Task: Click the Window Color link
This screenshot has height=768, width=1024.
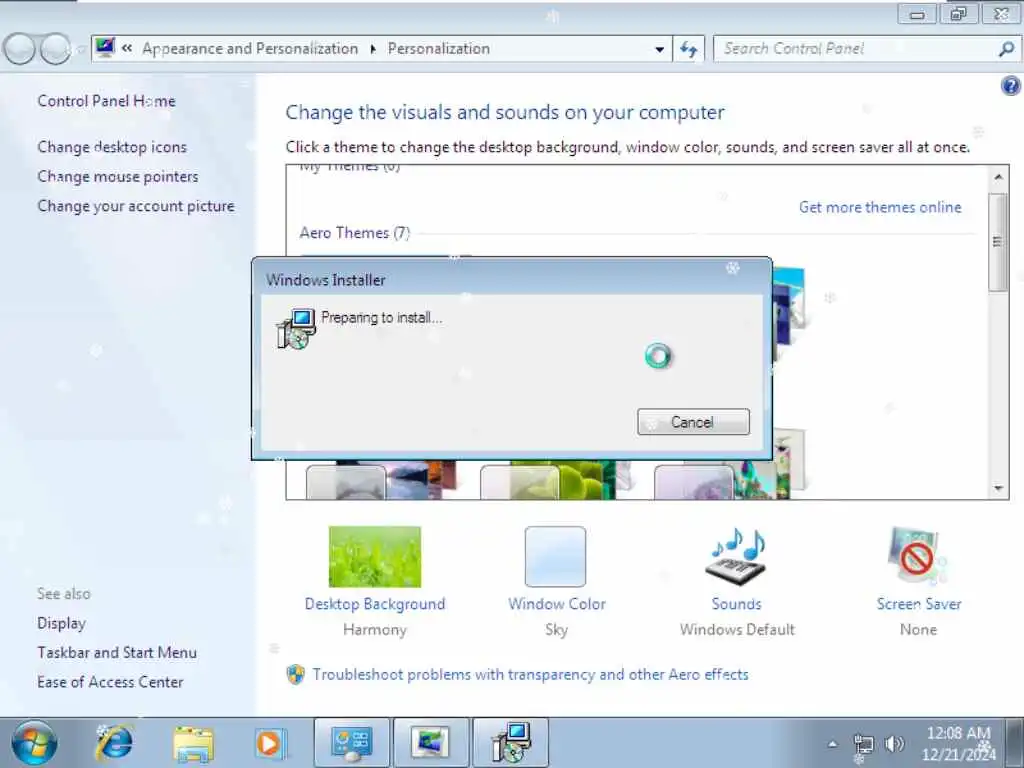Action: point(557,604)
